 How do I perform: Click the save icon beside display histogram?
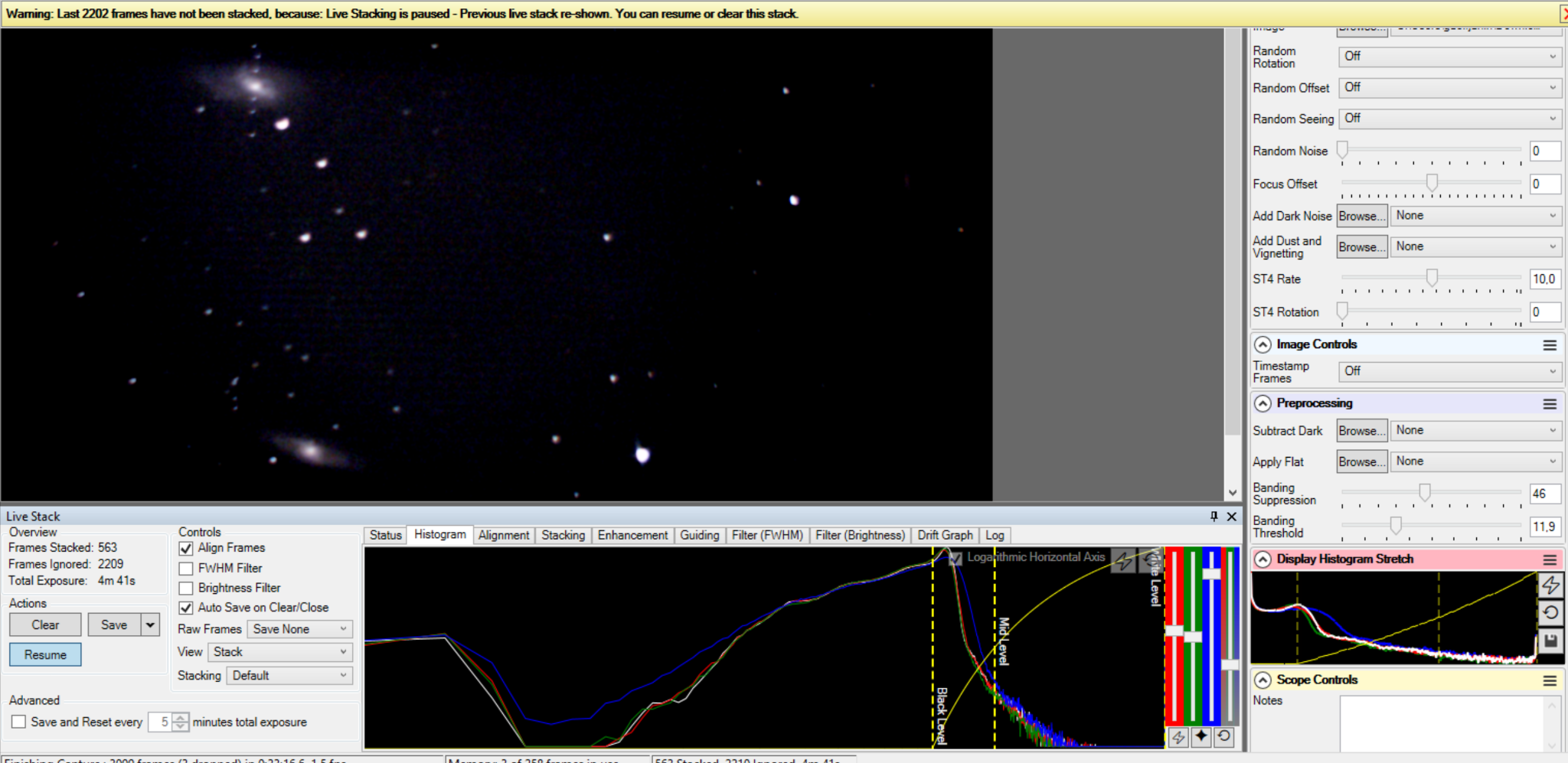pyautogui.click(x=1550, y=641)
